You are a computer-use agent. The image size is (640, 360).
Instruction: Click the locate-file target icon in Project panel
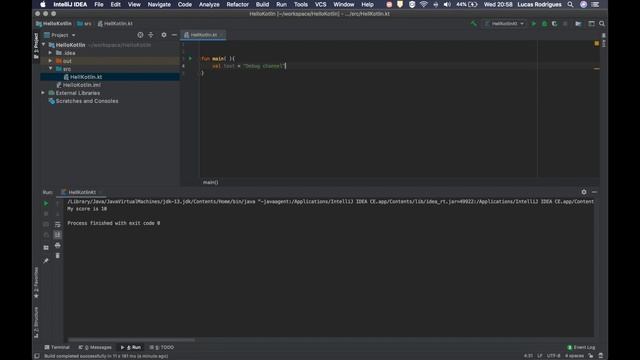pyautogui.click(x=140, y=35)
